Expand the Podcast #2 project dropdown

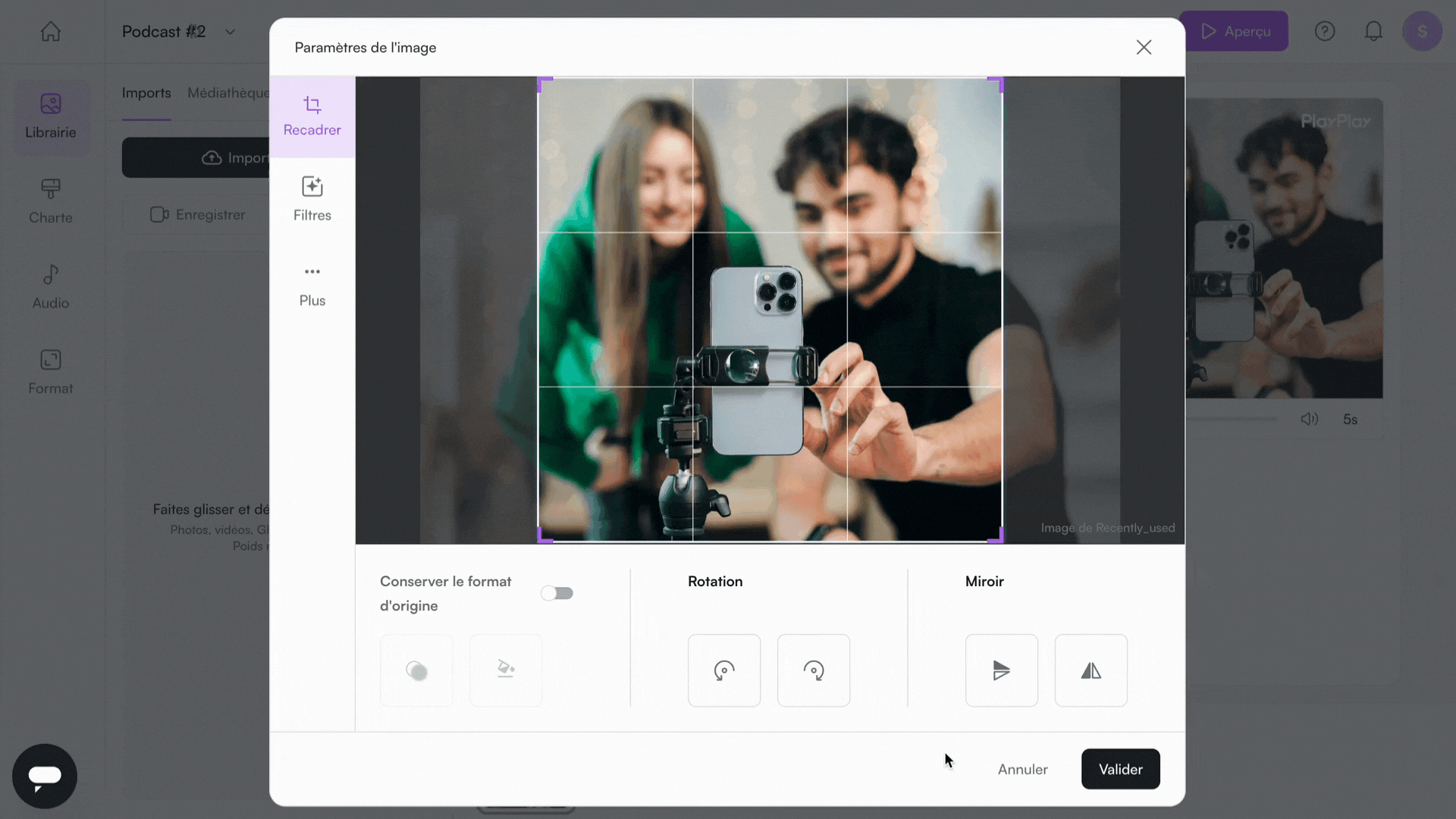[x=230, y=32]
